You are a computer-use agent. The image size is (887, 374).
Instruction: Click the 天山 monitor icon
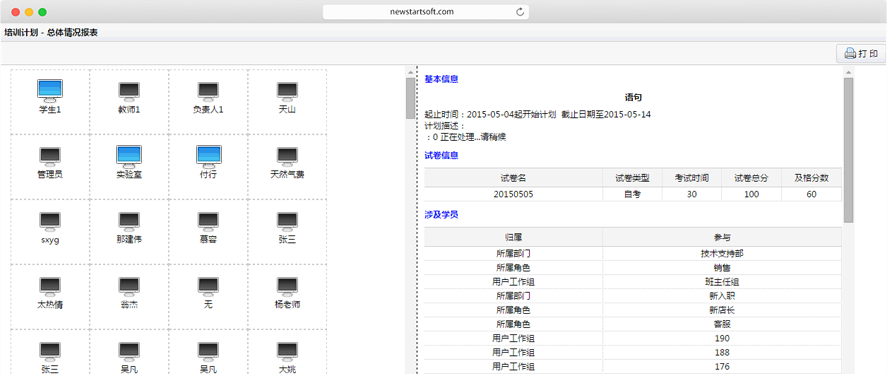pos(287,92)
